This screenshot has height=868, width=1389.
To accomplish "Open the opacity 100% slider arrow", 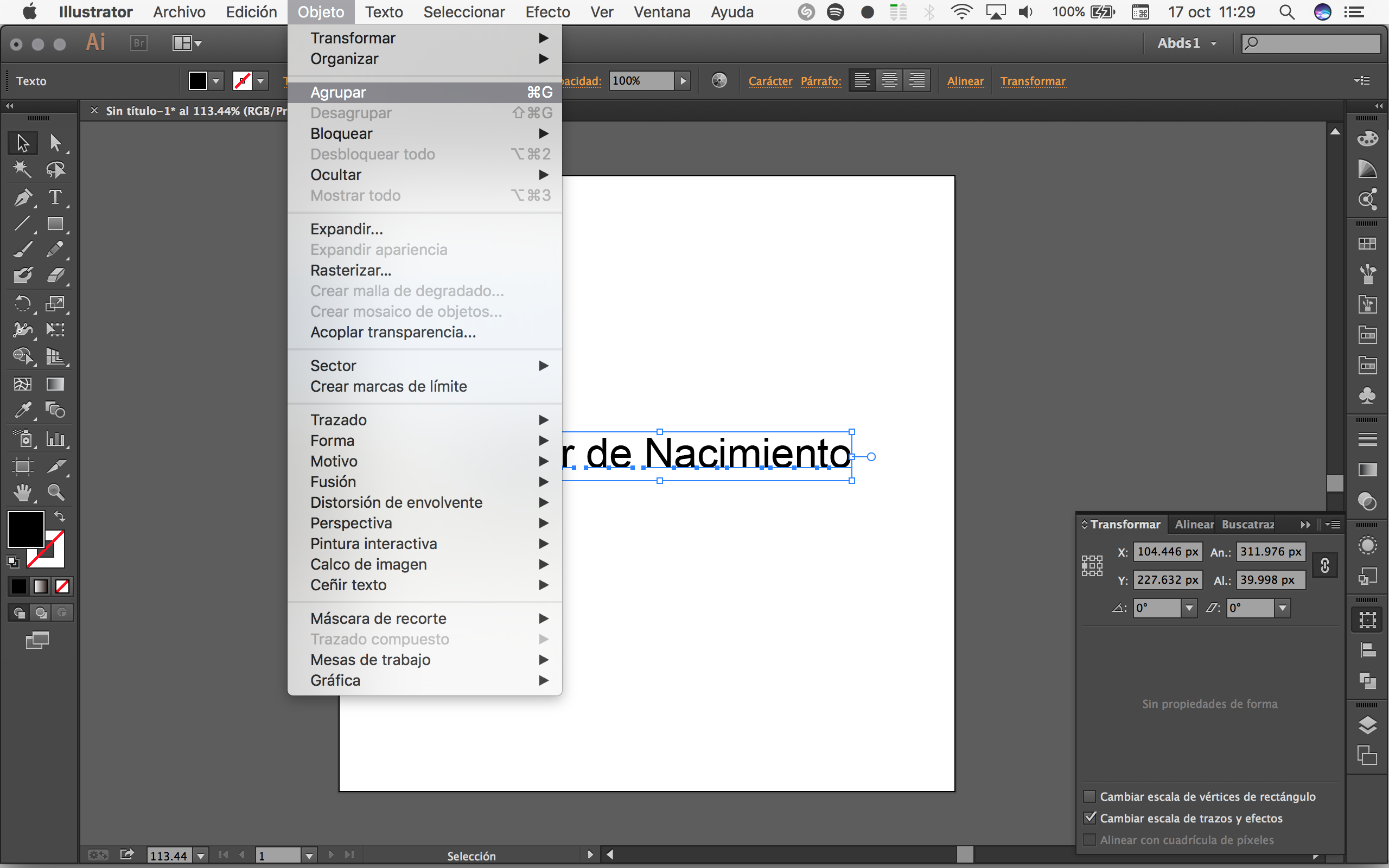I will (683, 81).
